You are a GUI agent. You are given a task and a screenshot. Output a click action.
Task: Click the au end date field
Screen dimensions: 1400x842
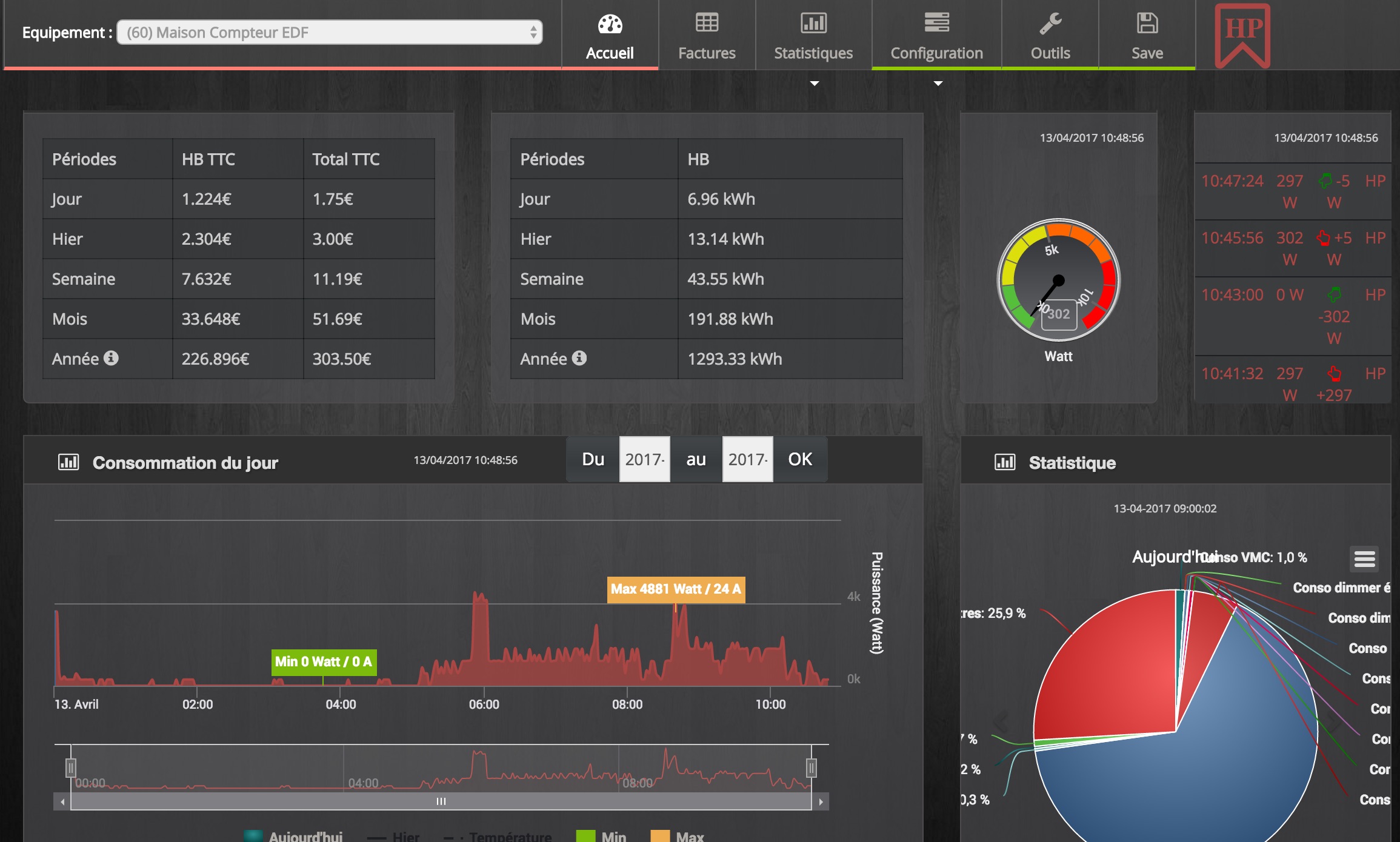click(x=747, y=459)
